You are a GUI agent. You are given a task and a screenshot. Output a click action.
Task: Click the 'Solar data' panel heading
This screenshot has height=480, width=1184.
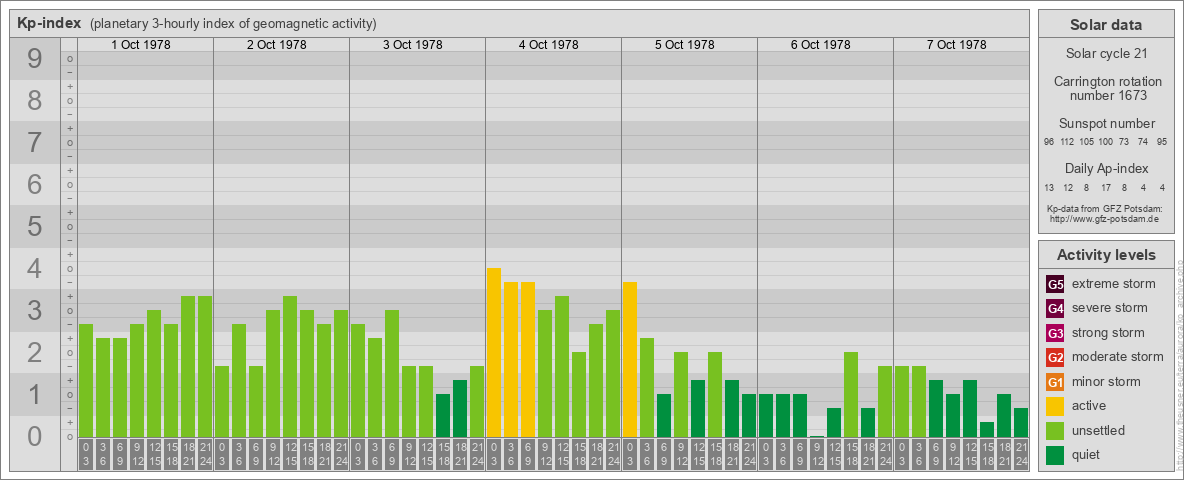tap(1105, 25)
